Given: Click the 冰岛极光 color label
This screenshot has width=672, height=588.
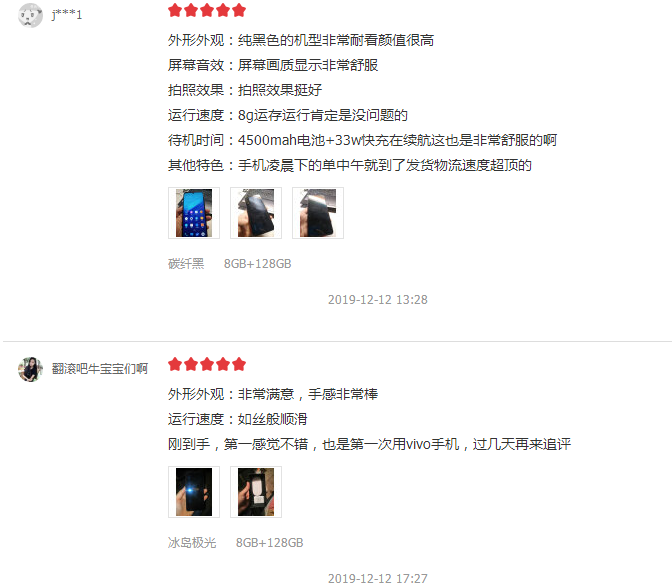Looking at the screenshot, I should 192,543.
